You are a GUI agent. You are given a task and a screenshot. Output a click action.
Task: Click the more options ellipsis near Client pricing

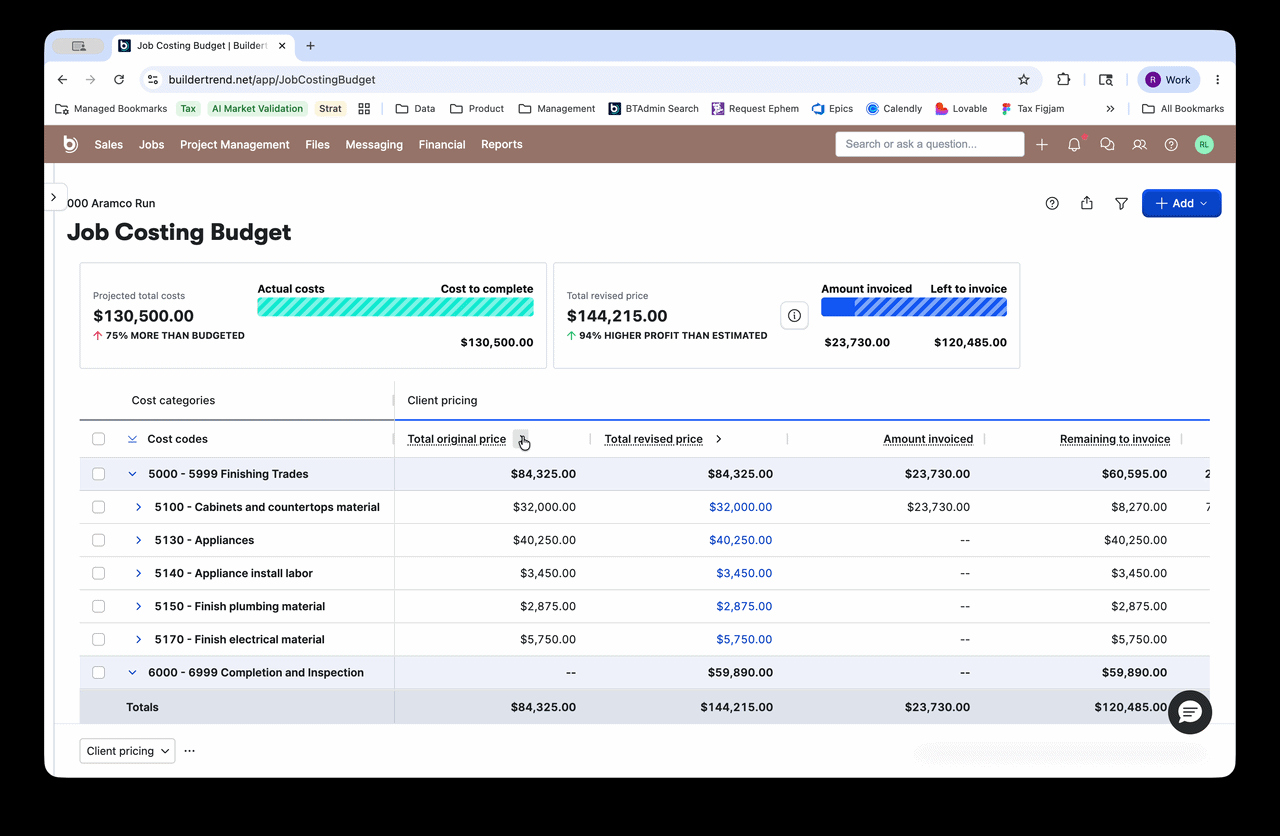point(190,751)
